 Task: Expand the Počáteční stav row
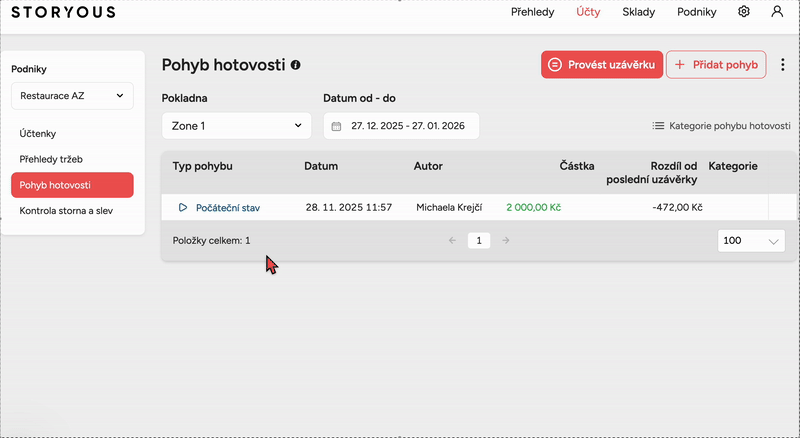coord(183,207)
